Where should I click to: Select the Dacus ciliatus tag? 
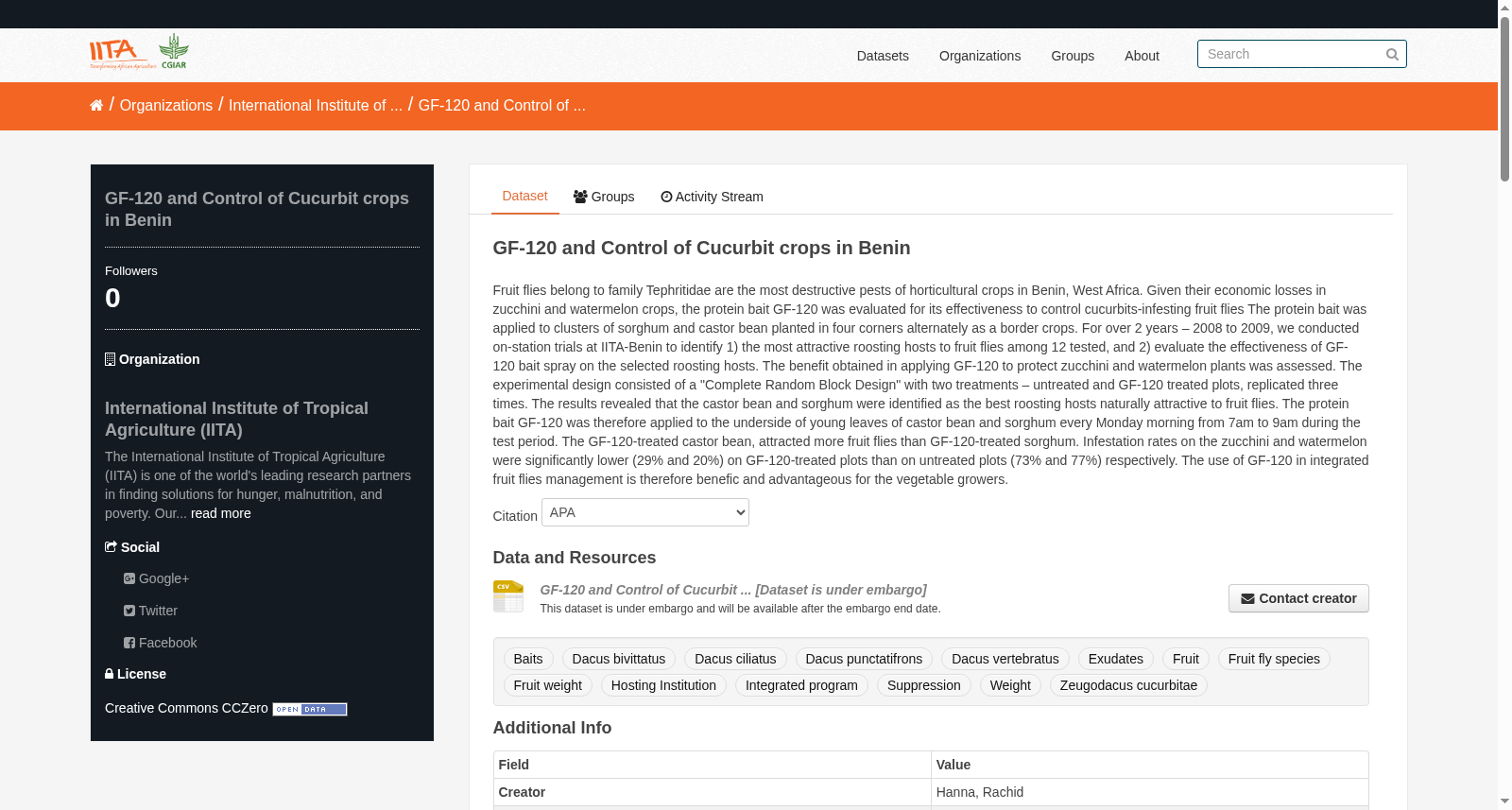735,659
